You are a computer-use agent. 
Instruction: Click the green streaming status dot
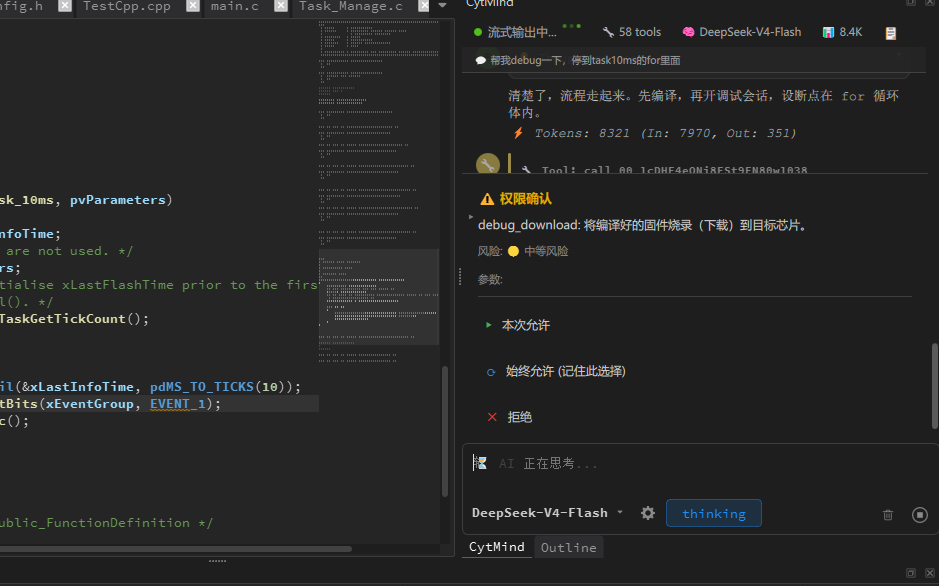(x=478, y=32)
